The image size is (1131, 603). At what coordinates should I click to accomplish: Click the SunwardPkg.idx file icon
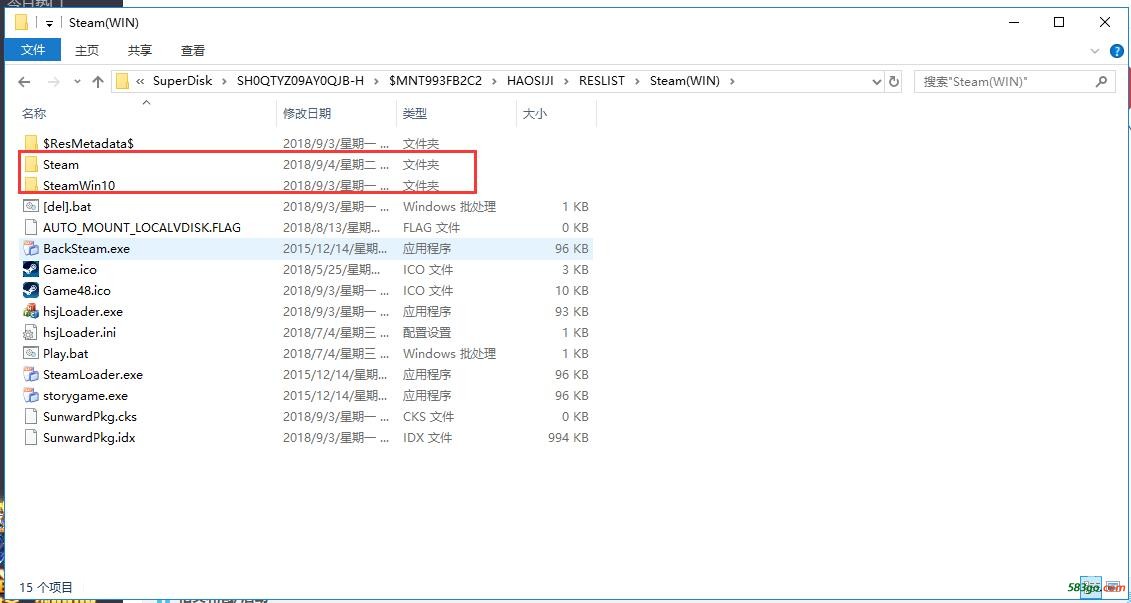click(x=31, y=437)
